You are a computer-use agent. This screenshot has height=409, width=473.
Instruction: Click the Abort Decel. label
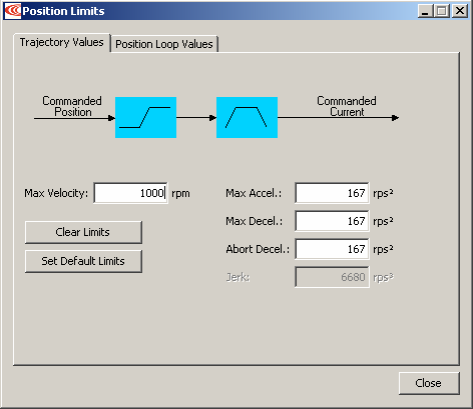click(258, 249)
